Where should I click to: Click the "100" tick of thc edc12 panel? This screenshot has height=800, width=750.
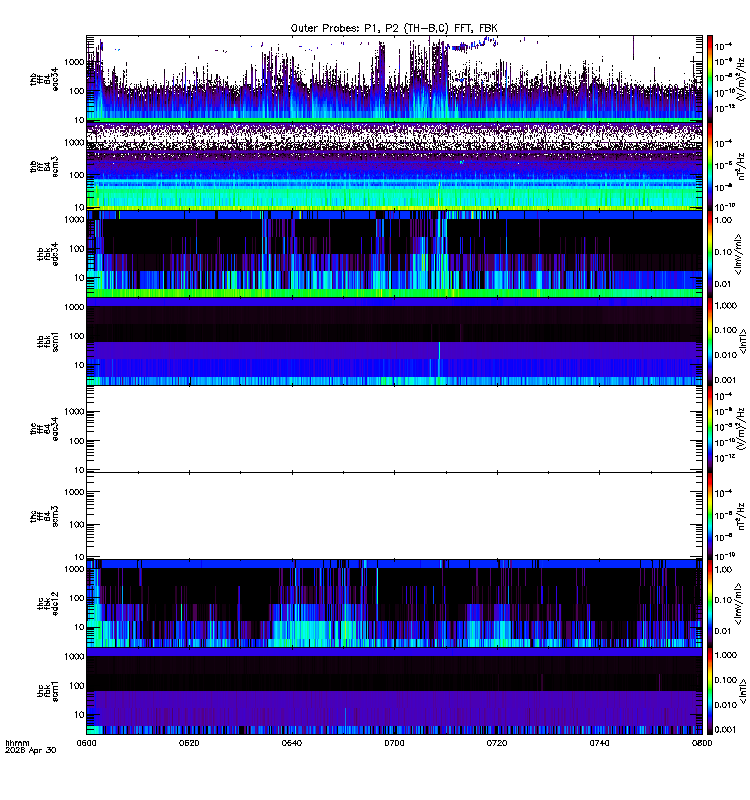[77, 598]
